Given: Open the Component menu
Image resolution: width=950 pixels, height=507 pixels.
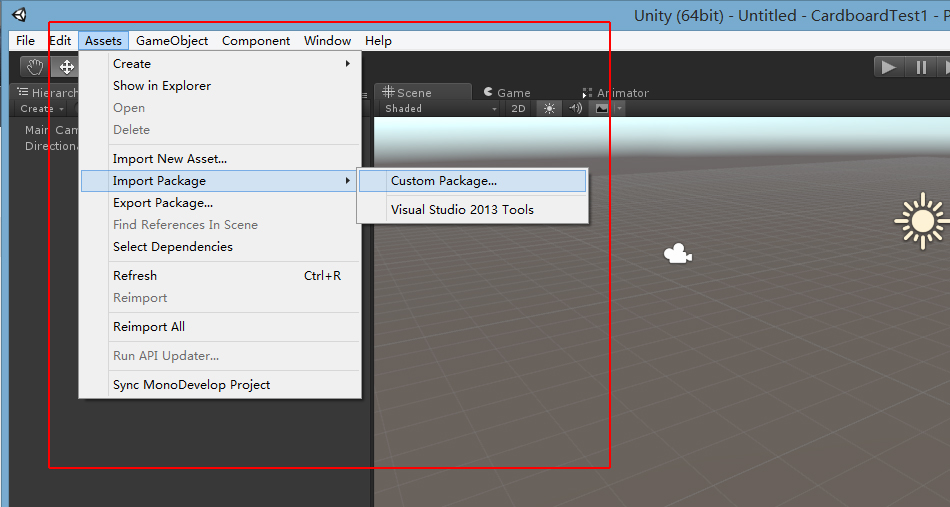Looking at the screenshot, I should [256, 41].
